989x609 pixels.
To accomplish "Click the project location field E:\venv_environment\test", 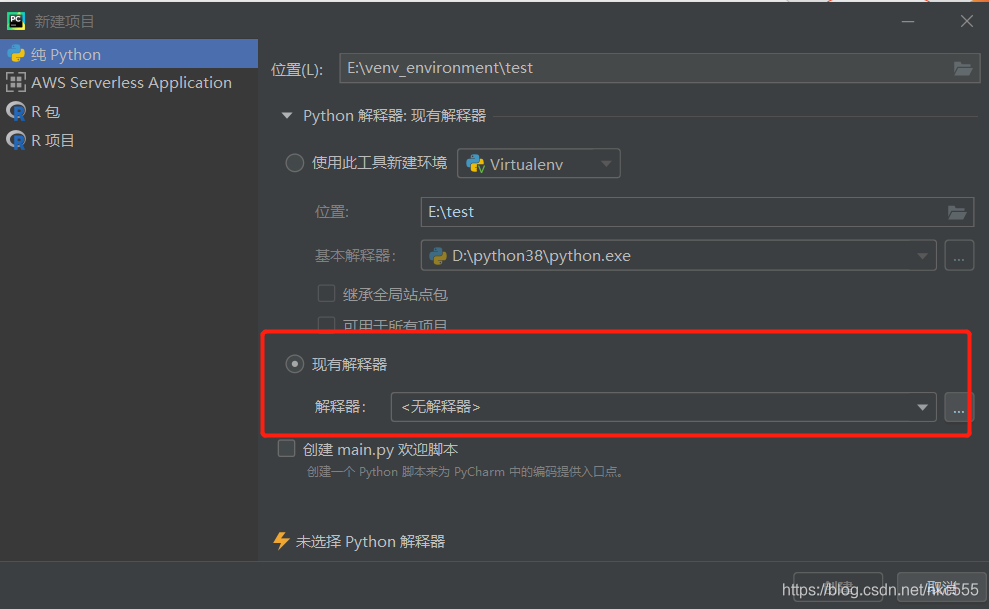I will point(659,68).
